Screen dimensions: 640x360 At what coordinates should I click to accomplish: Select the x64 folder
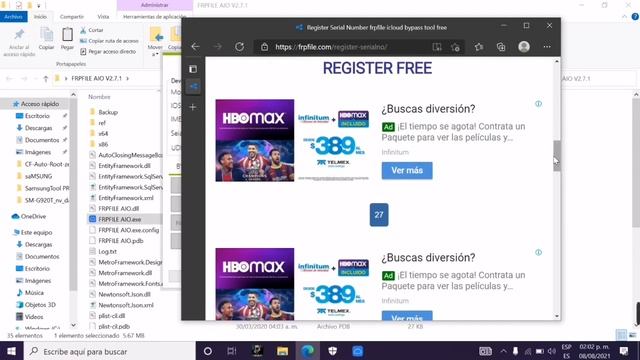103,133
